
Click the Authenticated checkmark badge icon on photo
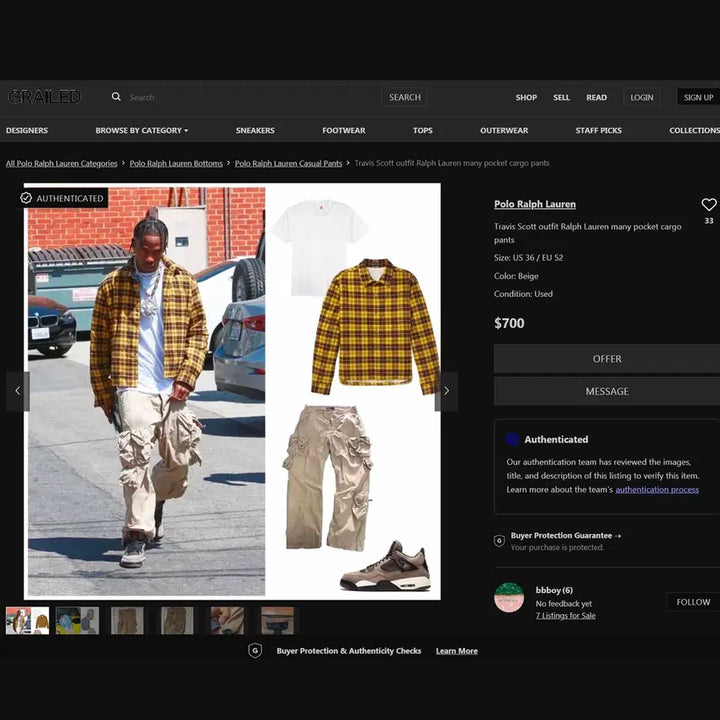tap(26, 198)
